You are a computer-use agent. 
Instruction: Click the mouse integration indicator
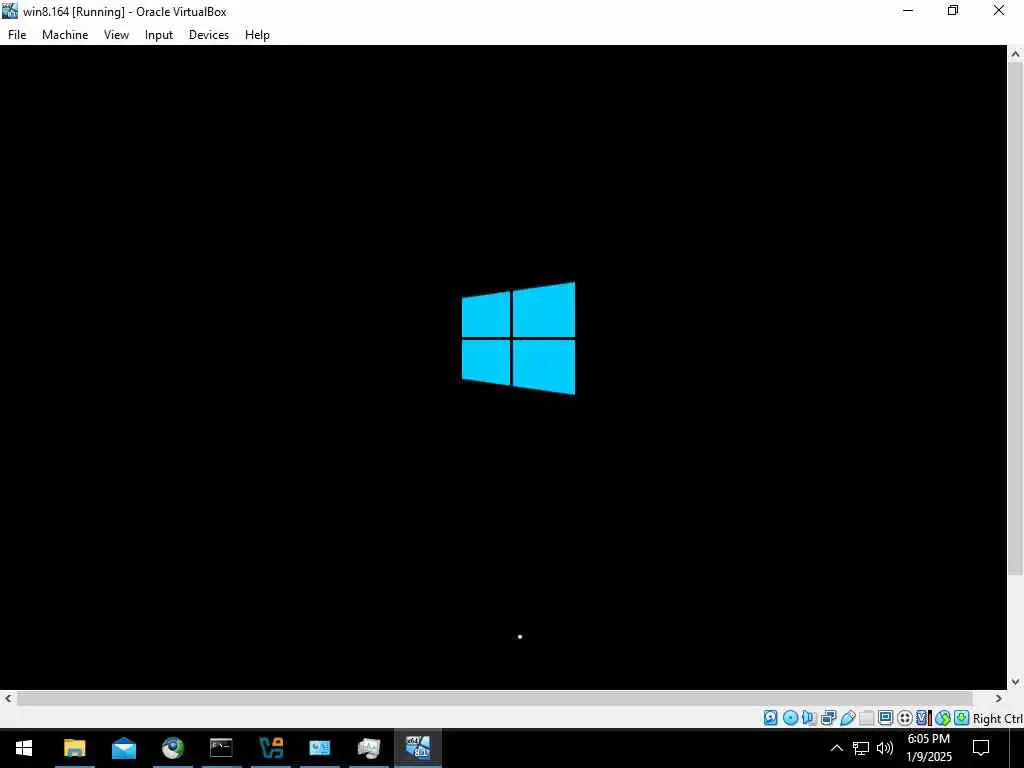tap(942, 718)
